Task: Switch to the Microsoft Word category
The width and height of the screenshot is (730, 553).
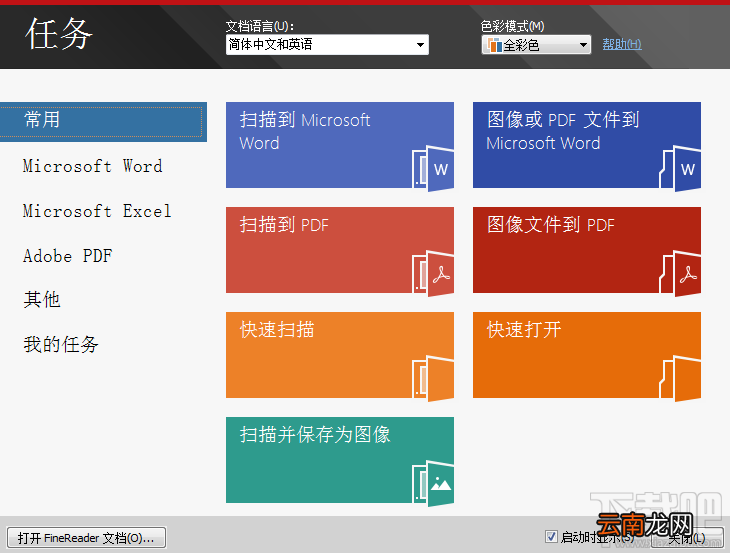Action: click(x=93, y=166)
